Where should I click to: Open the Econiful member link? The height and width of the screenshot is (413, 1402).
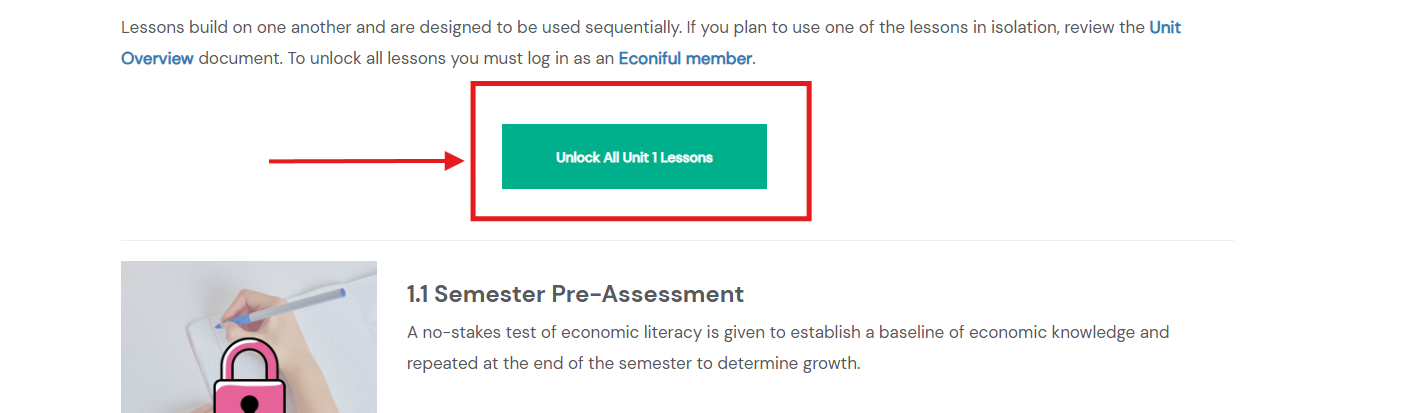[685, 58]
